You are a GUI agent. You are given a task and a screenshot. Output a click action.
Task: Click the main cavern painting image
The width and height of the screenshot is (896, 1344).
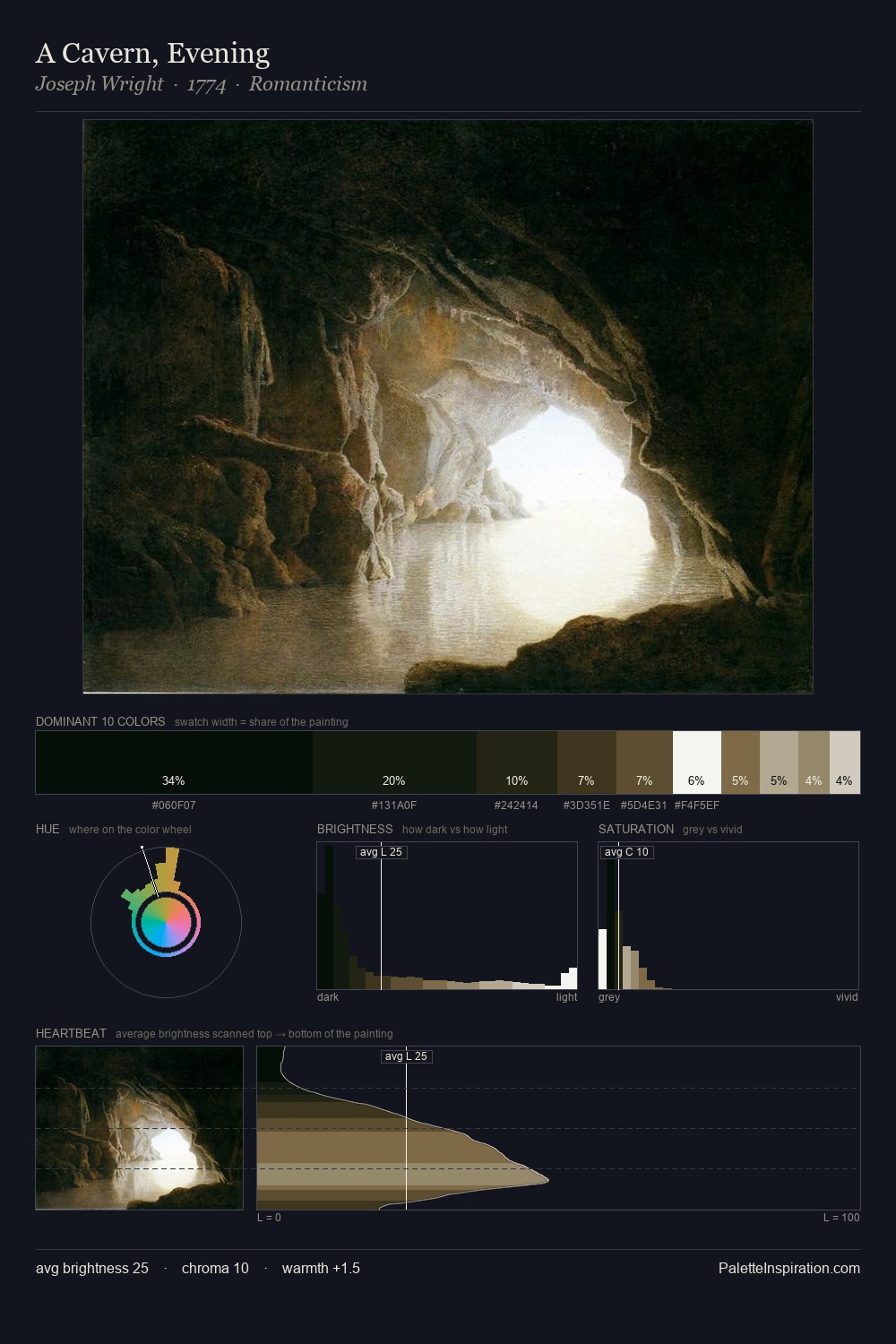[448, 407]
